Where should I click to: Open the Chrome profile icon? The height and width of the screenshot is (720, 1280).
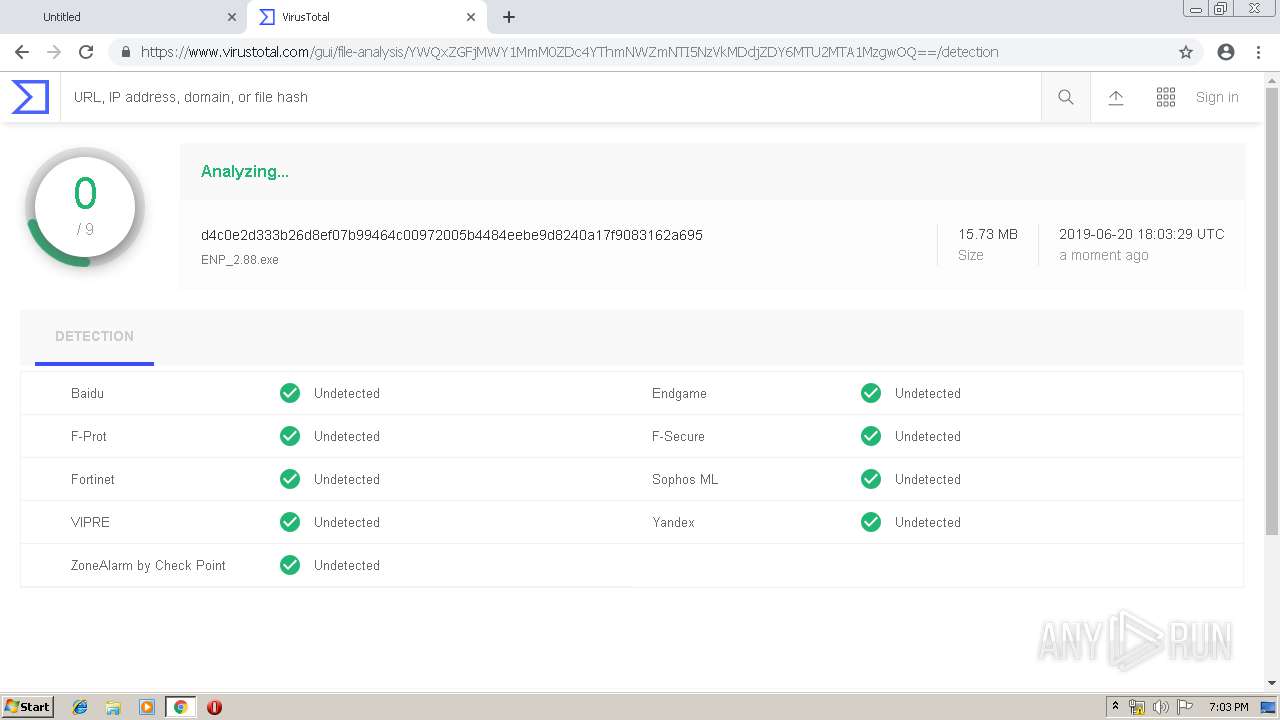(1226, 52)
